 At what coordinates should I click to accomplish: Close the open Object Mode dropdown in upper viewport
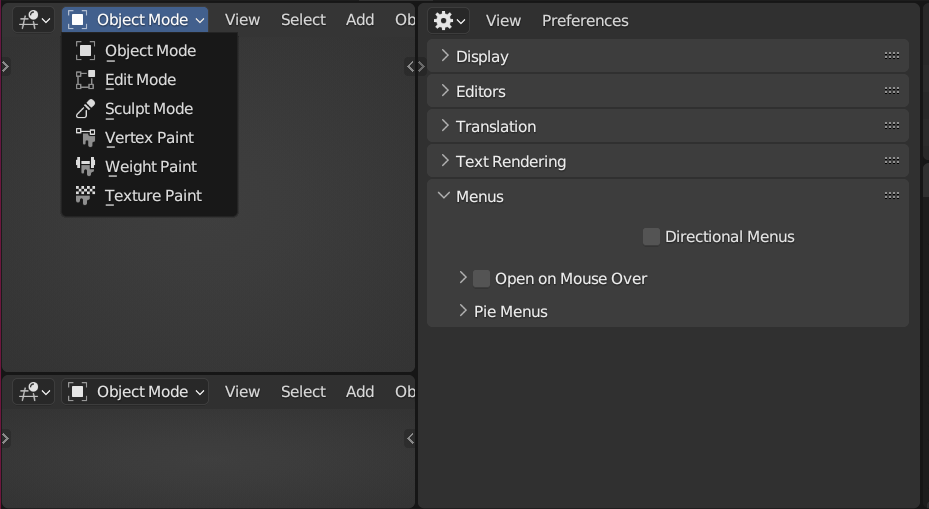click(135, 20)
